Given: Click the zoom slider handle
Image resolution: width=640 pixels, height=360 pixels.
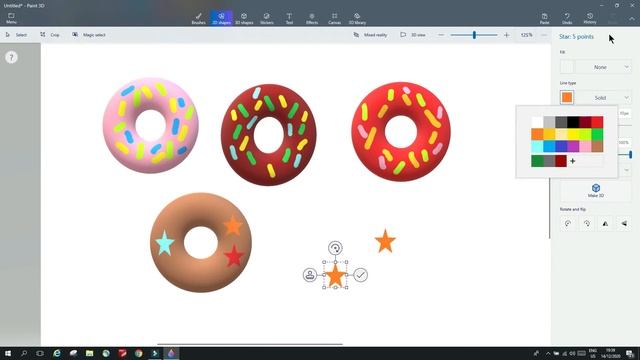Looking at the screenshot, I should point(474,35).
